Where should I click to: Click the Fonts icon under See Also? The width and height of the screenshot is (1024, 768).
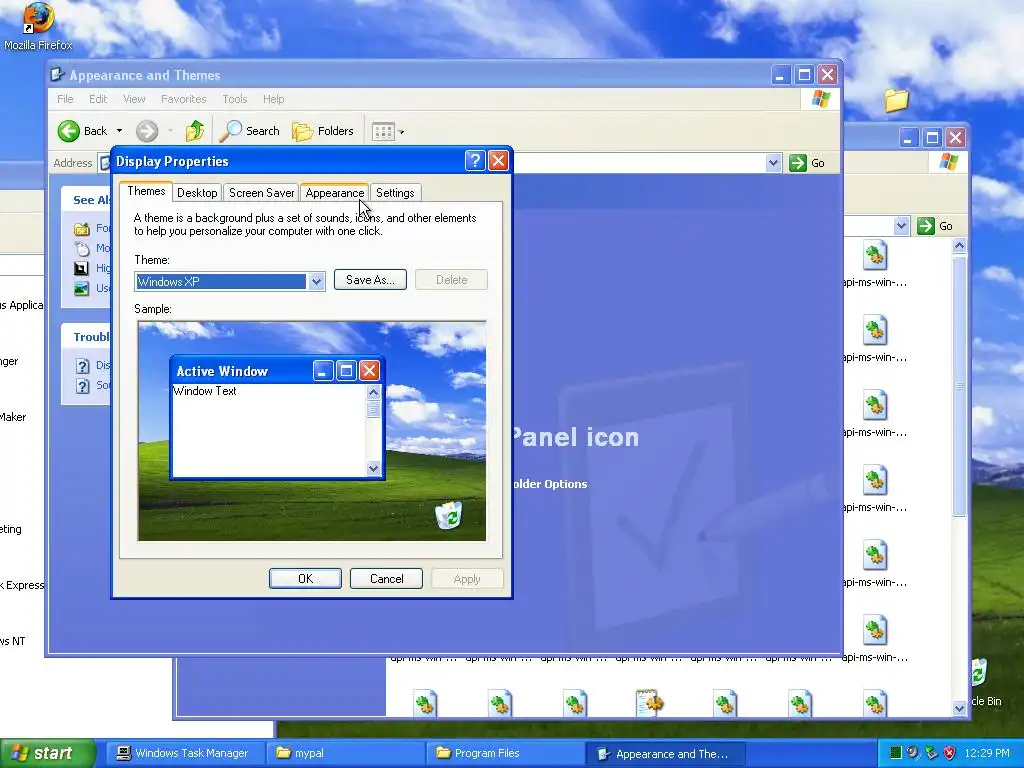pyautogui.click(x=82, y=229)
